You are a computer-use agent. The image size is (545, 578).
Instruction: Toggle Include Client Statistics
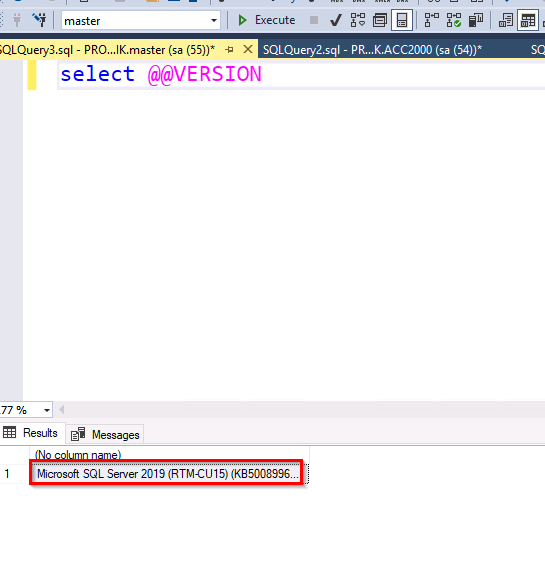point(476,20)
